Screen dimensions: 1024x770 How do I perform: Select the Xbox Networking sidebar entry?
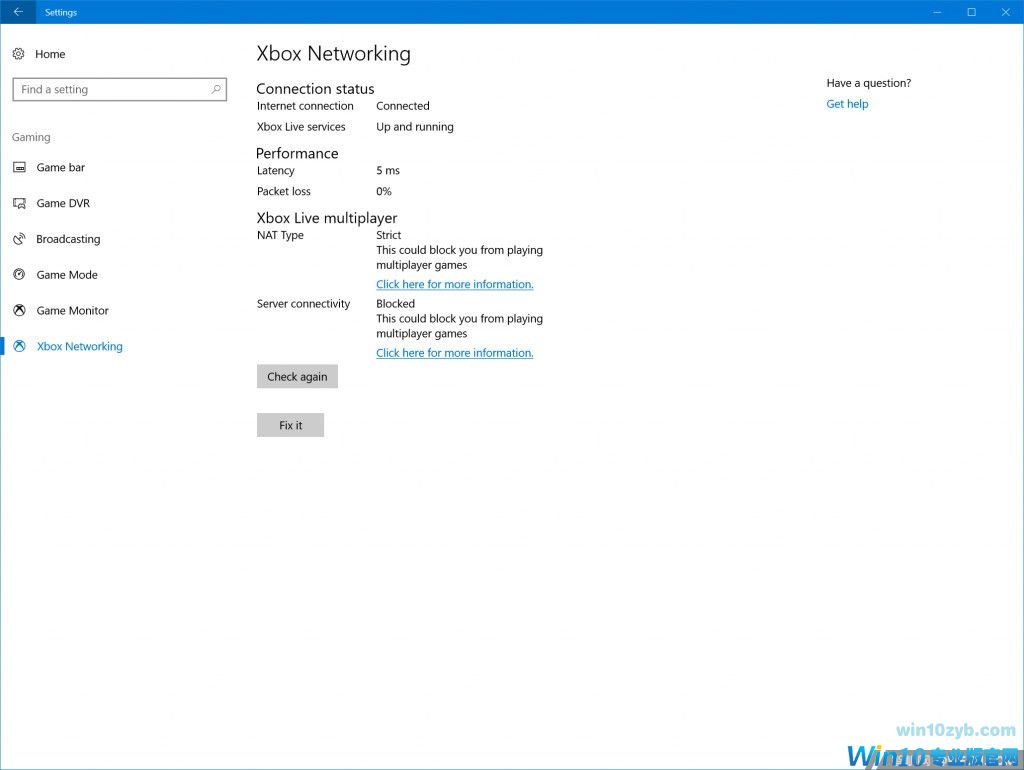pos(79,346)
